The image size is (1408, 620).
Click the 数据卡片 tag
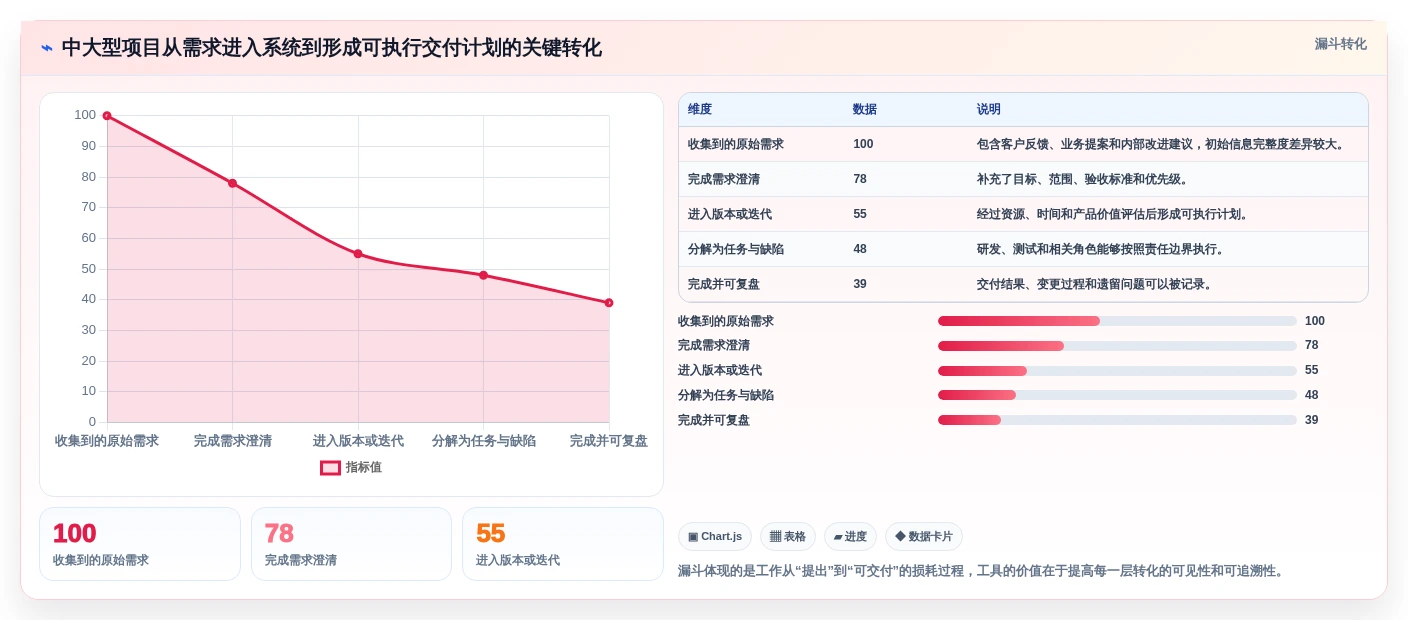924,537
